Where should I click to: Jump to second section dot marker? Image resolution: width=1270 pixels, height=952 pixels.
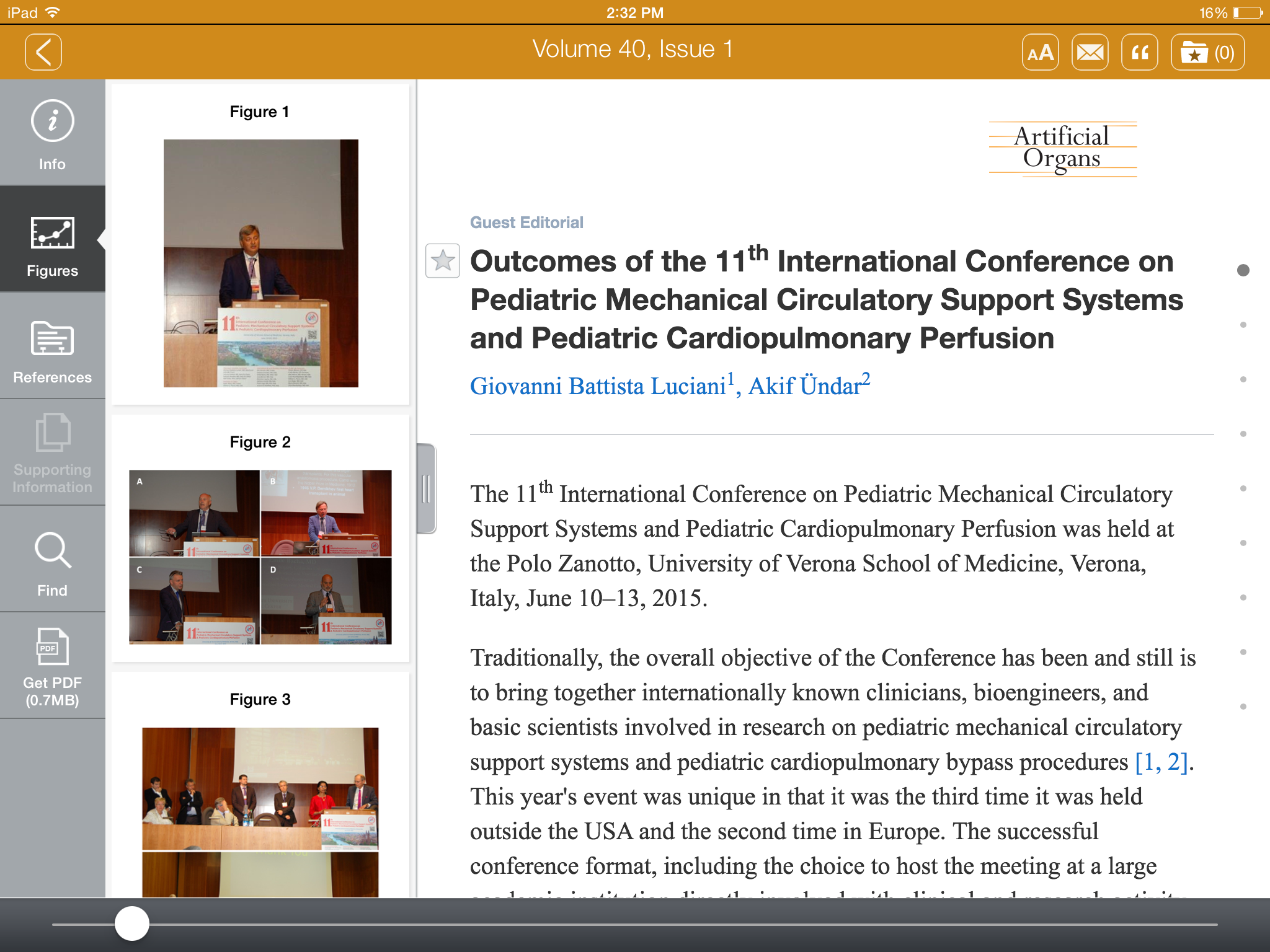coord(1243,325)
